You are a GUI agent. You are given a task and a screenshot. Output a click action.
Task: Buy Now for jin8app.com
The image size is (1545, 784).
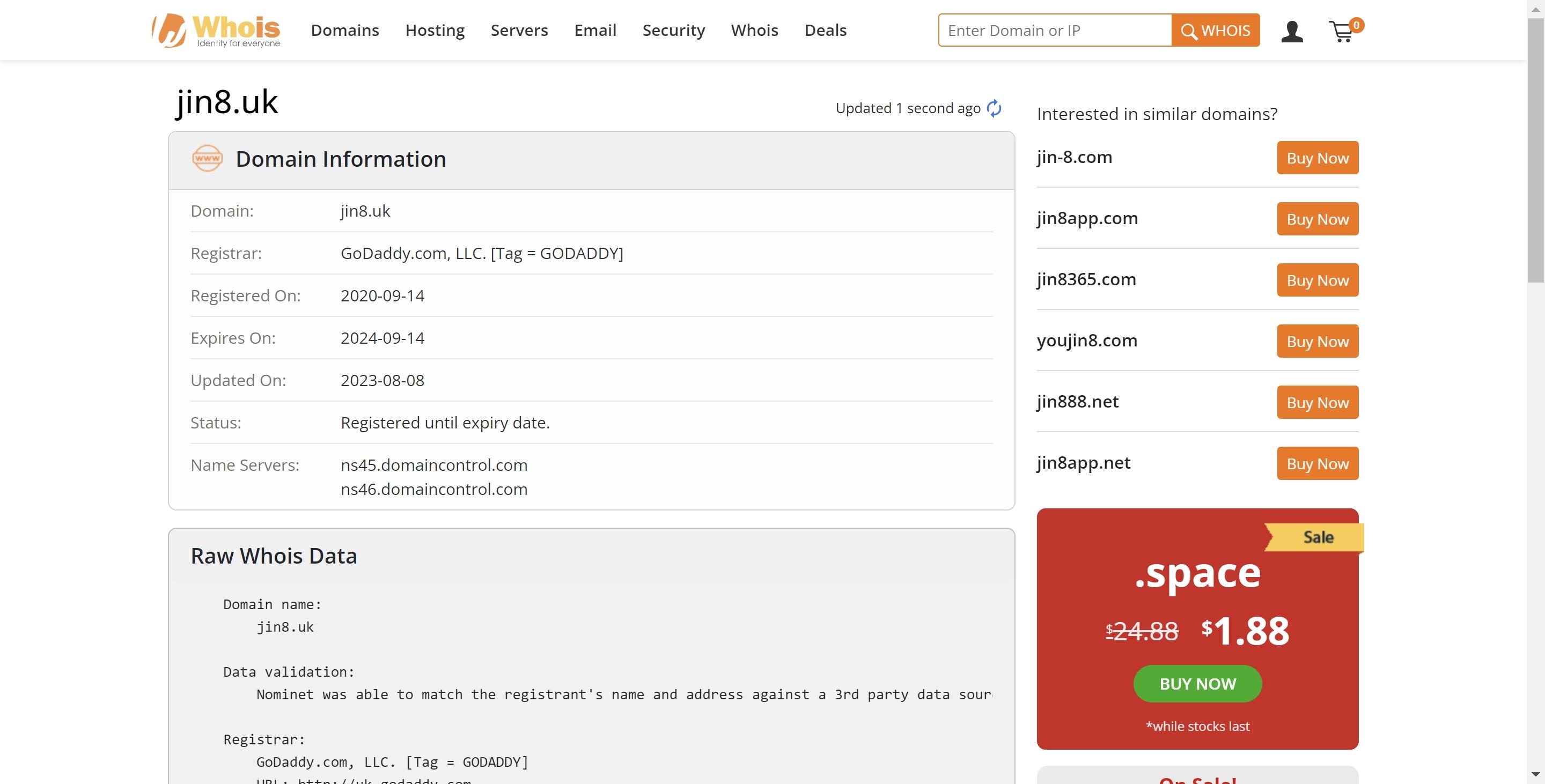[1318, 219]
